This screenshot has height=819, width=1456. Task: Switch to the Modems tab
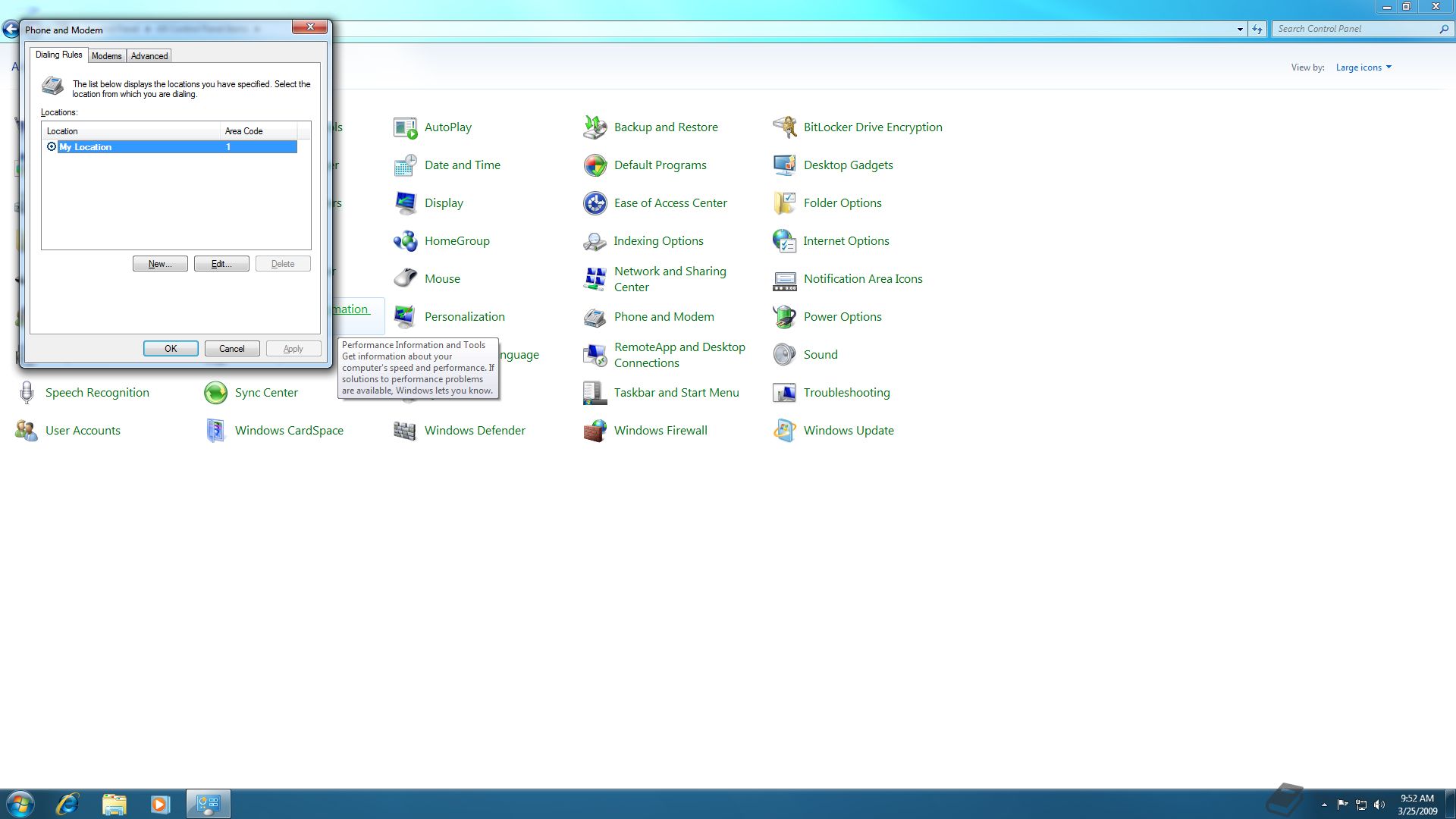pyautogui.click(x=106, y=56)
